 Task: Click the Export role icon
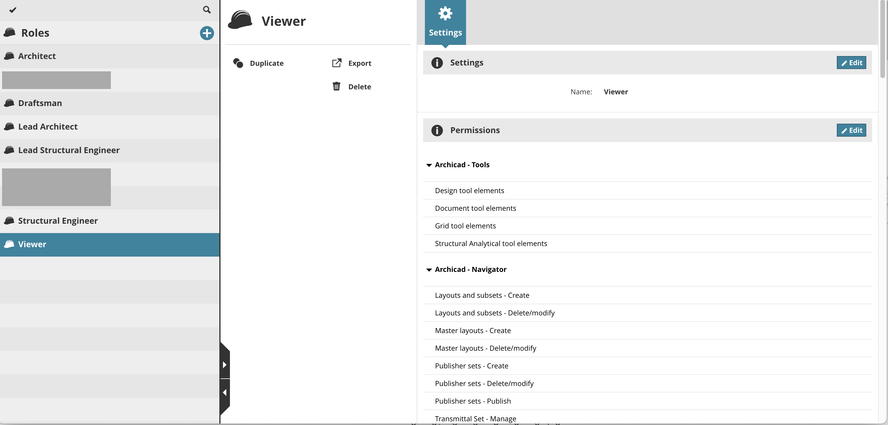tap(337, 63)
